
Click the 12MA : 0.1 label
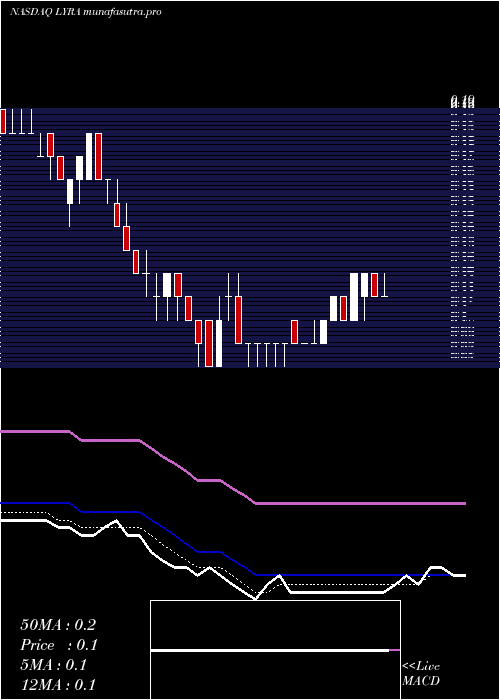click(58, 685)
